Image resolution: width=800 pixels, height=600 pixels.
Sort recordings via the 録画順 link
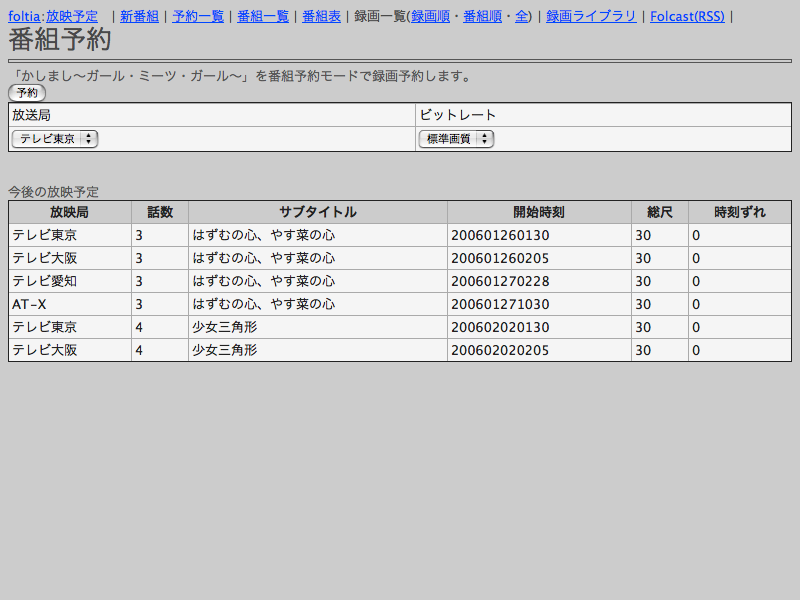(430, 16)
